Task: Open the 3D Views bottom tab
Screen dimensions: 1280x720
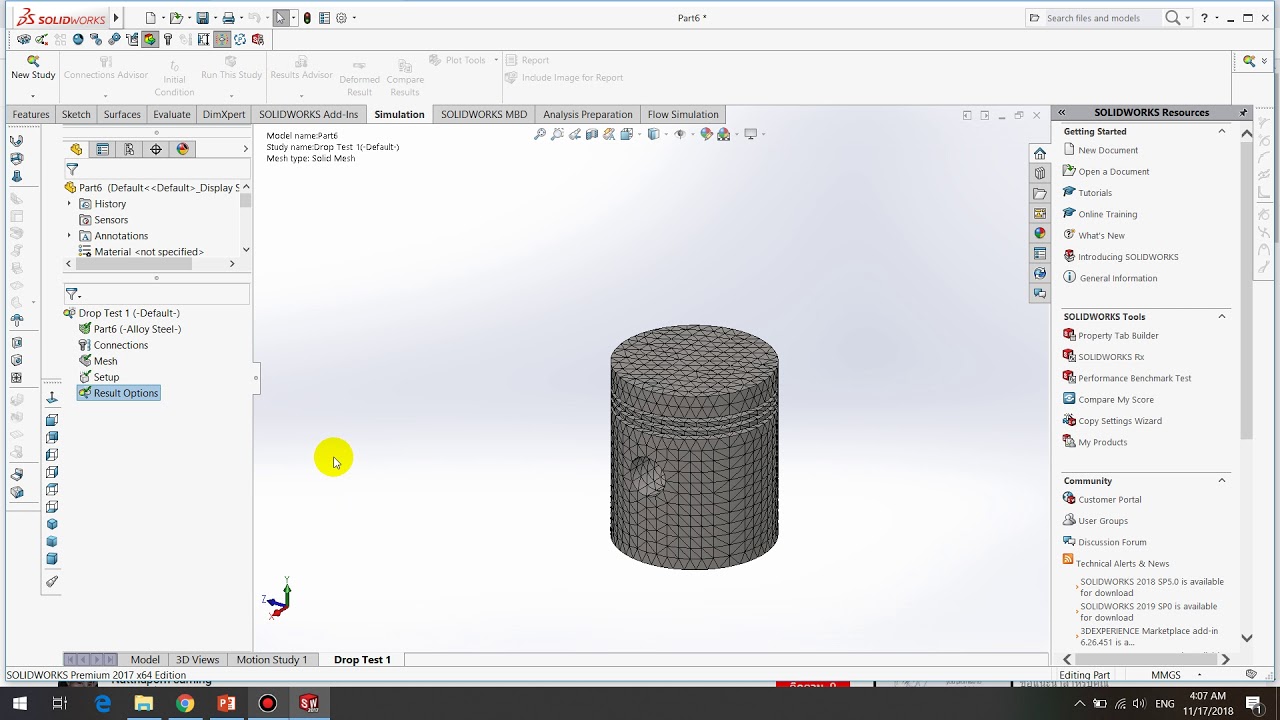Action: pos(198,660)
